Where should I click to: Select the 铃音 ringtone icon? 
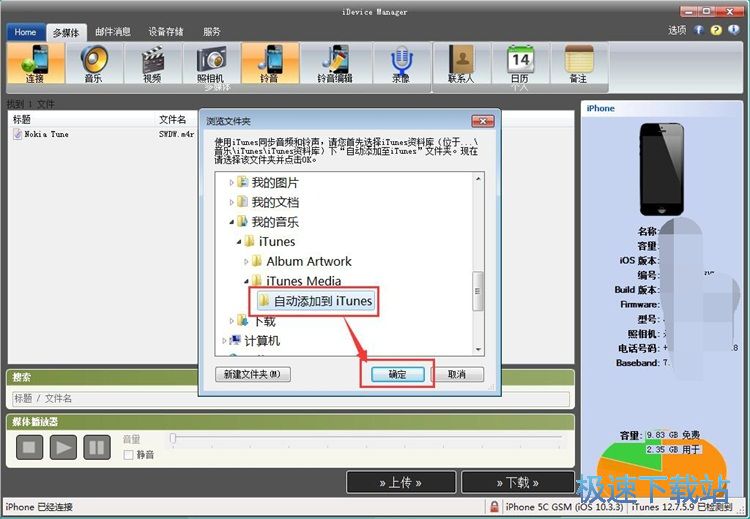coord(270,63)
